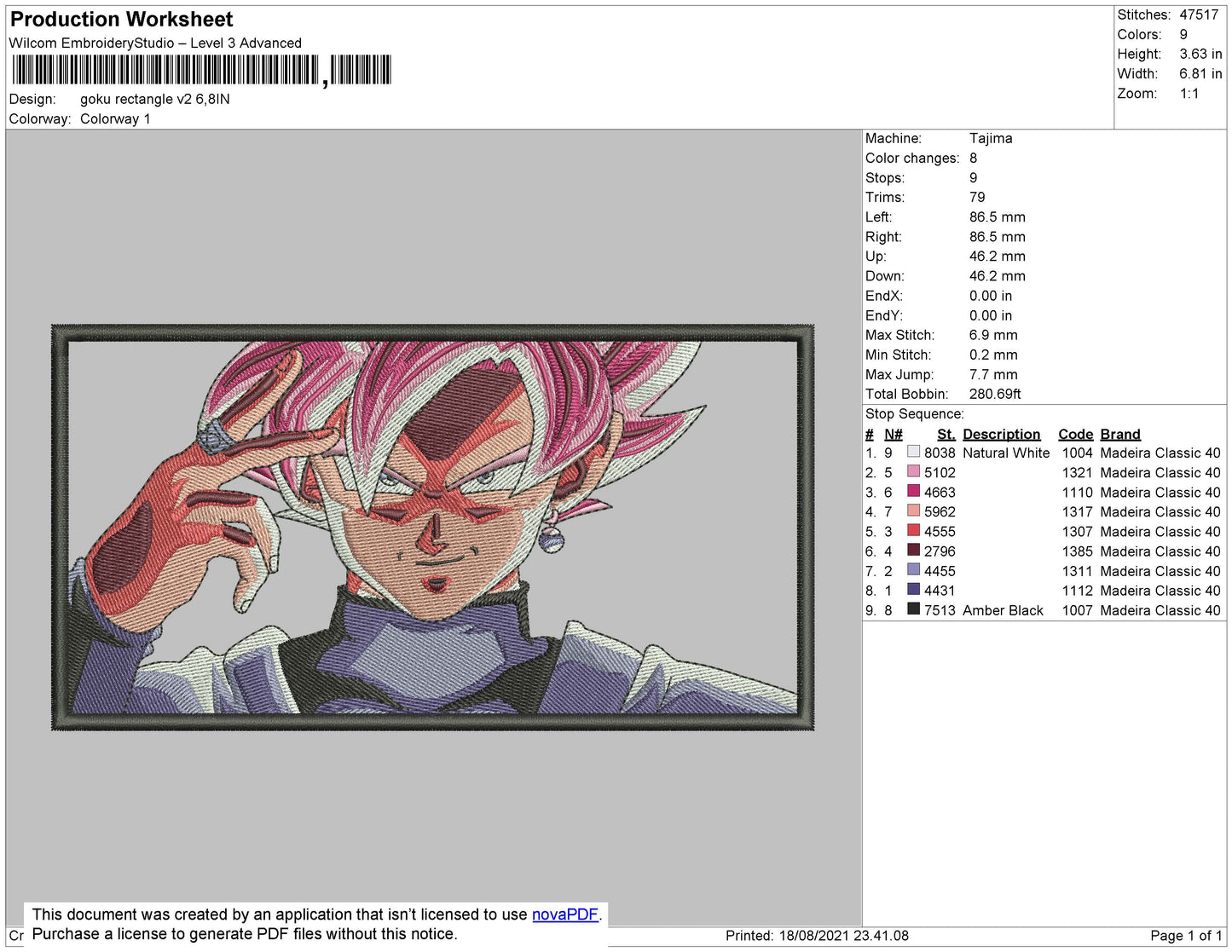Click the Max Stitch value '6.9 mm'
The width and height of the screenshot is (1232, 952).
click(993, 335)
